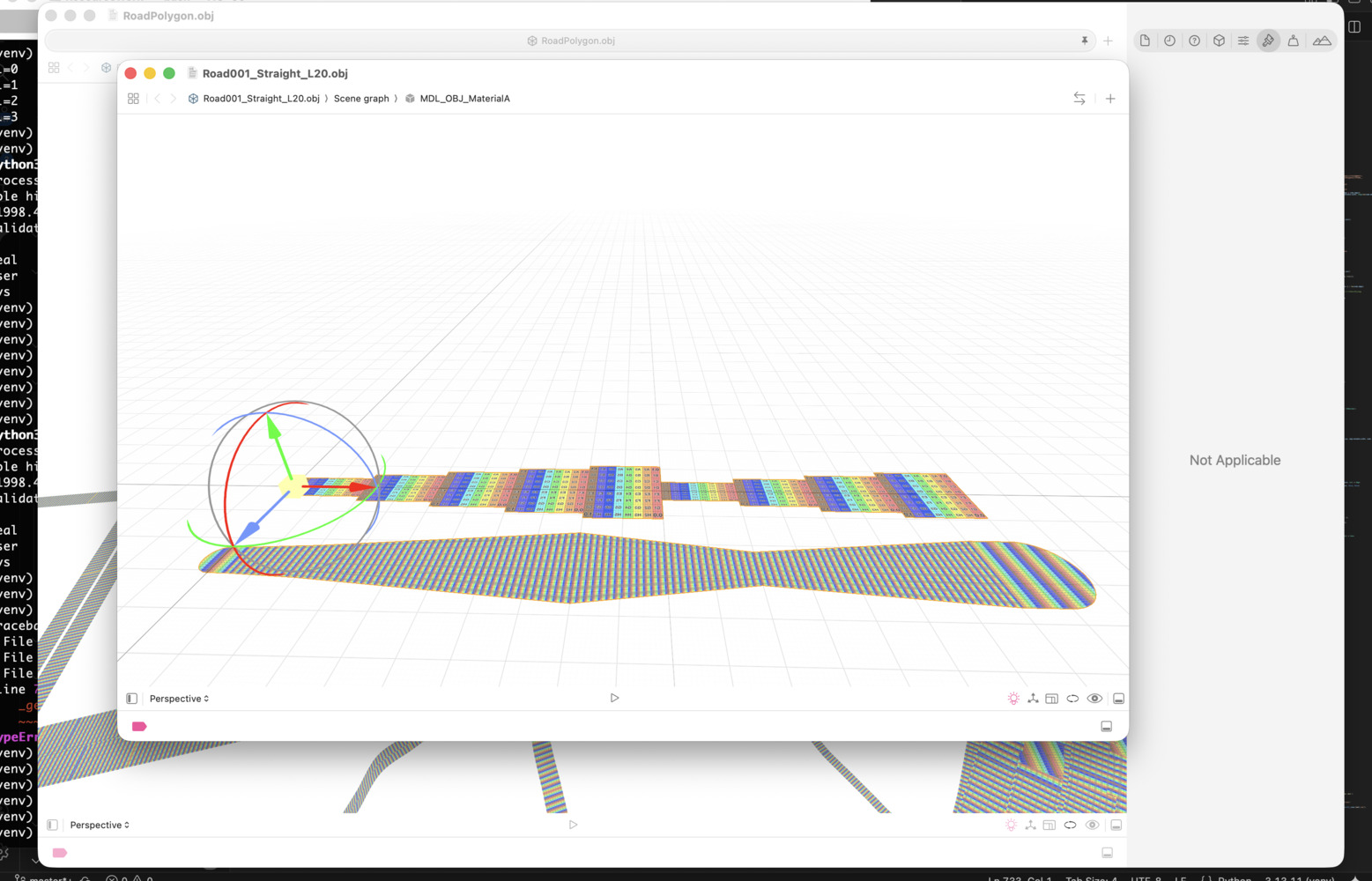Open the Attributes inspector sliders icon

click(x=1243, y=41)
